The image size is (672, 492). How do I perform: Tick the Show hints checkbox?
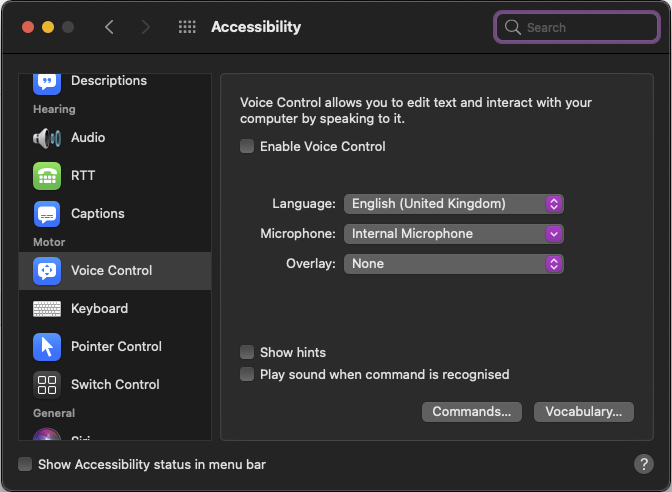(247, 353)
